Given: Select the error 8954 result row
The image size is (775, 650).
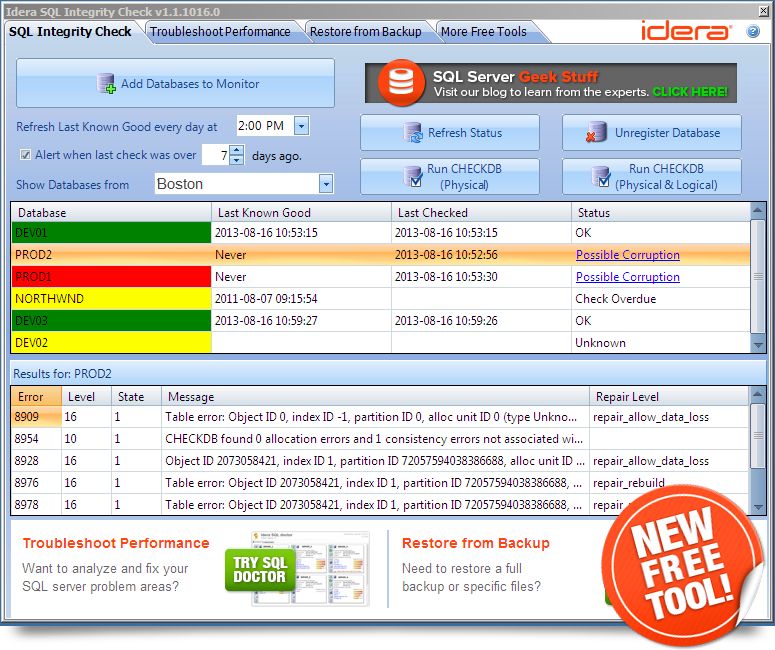Looking at the screenshot, I should [381, 438].
